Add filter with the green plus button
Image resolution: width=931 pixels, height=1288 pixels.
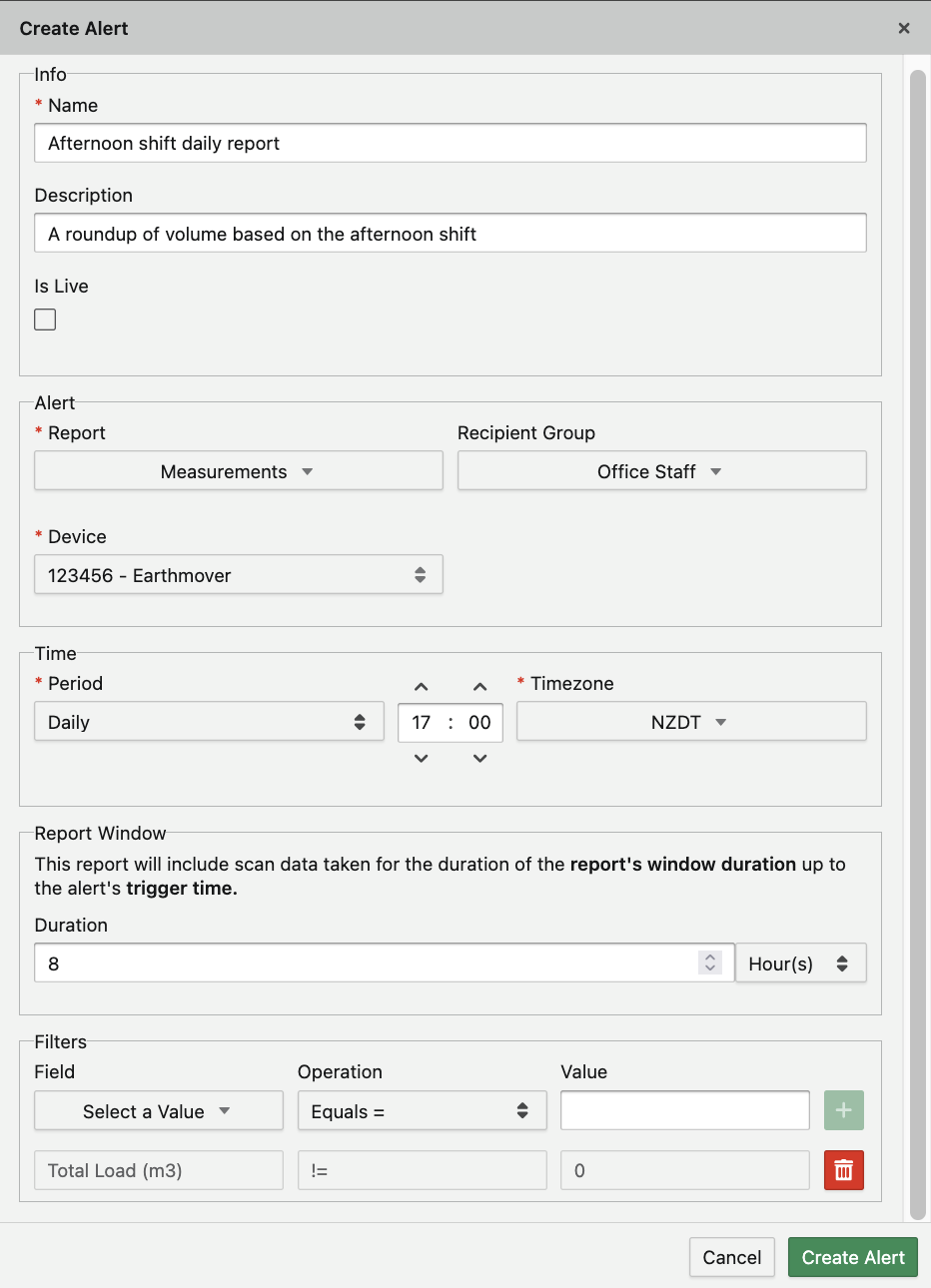coord(843,1110)
